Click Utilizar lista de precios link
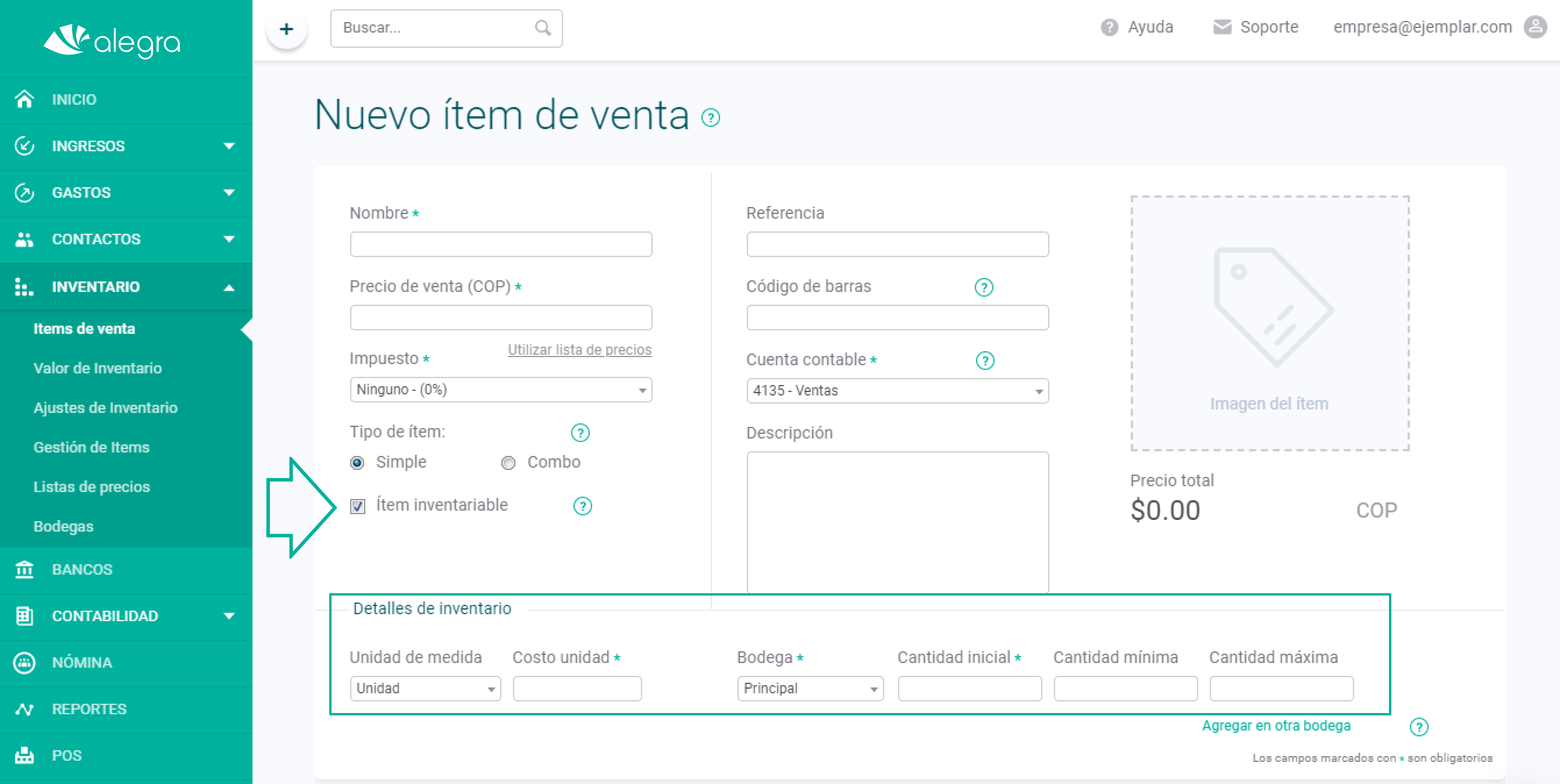 (x=580, y=349)
